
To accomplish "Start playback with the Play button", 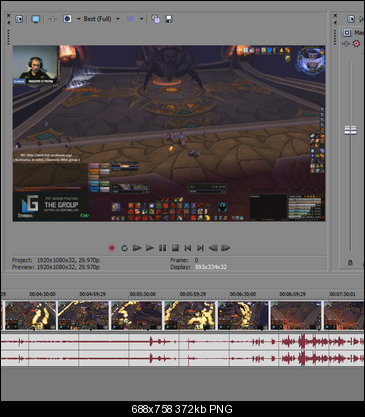I will pyautogui.click(x=150, y=248).
